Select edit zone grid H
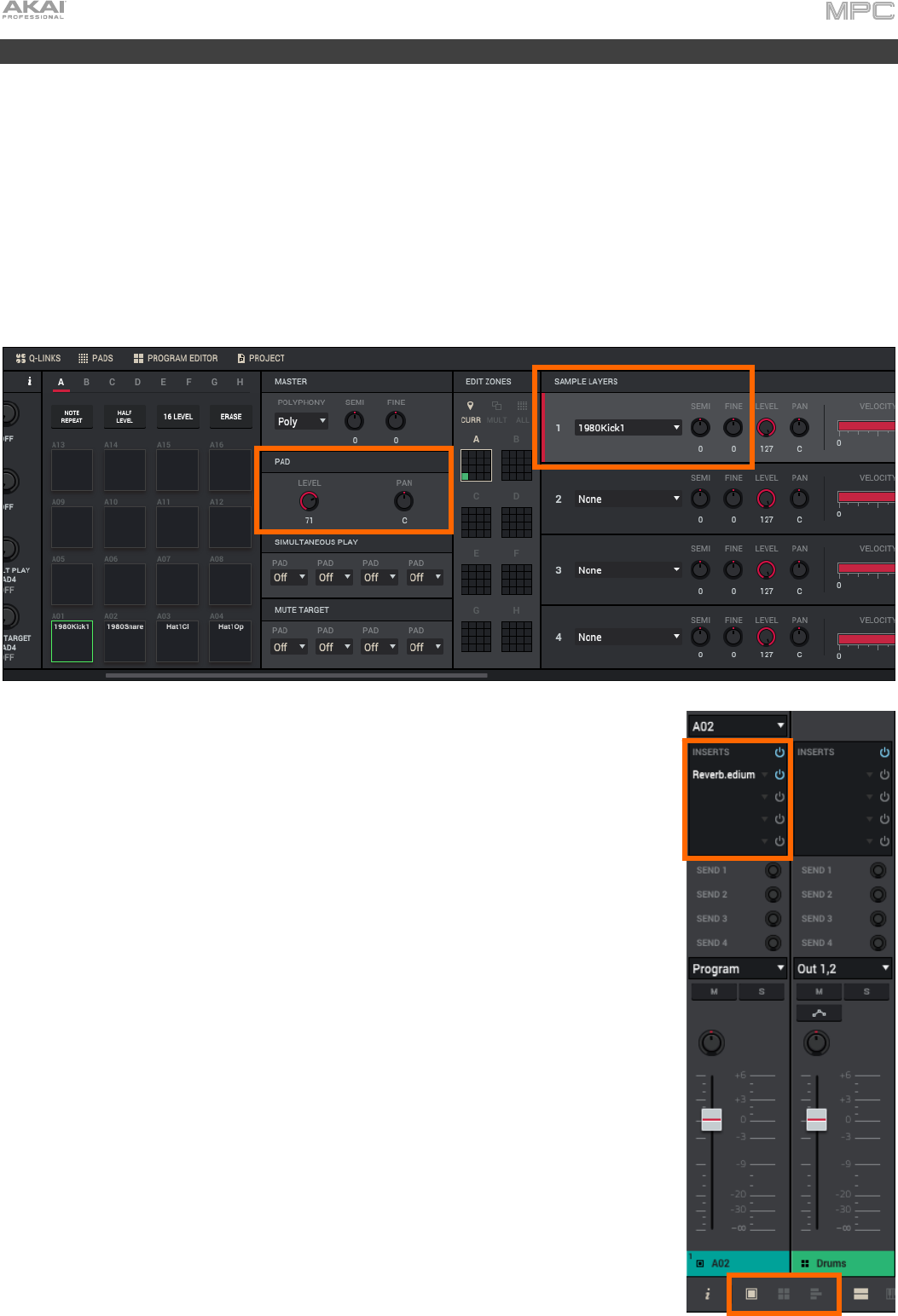 pos(516,636)
